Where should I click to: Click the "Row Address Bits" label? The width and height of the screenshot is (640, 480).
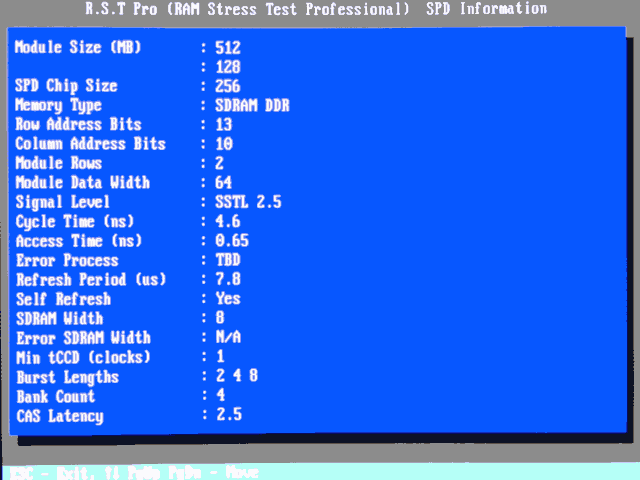coord(78,124)
